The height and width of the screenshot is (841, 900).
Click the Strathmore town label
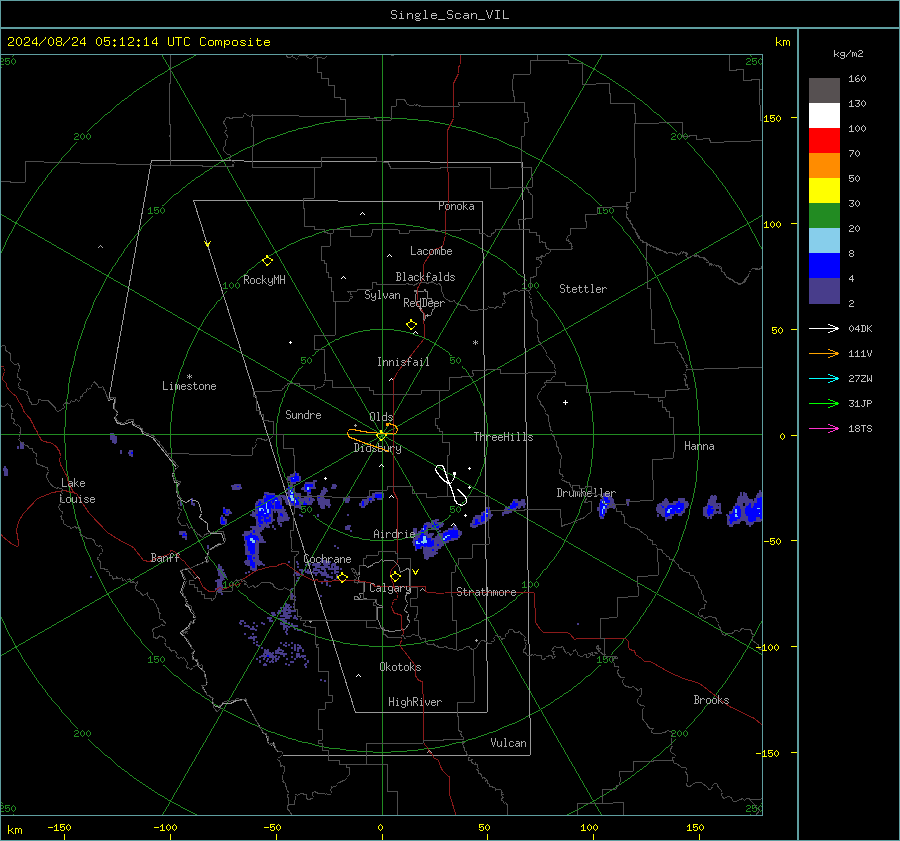[486, 592]
